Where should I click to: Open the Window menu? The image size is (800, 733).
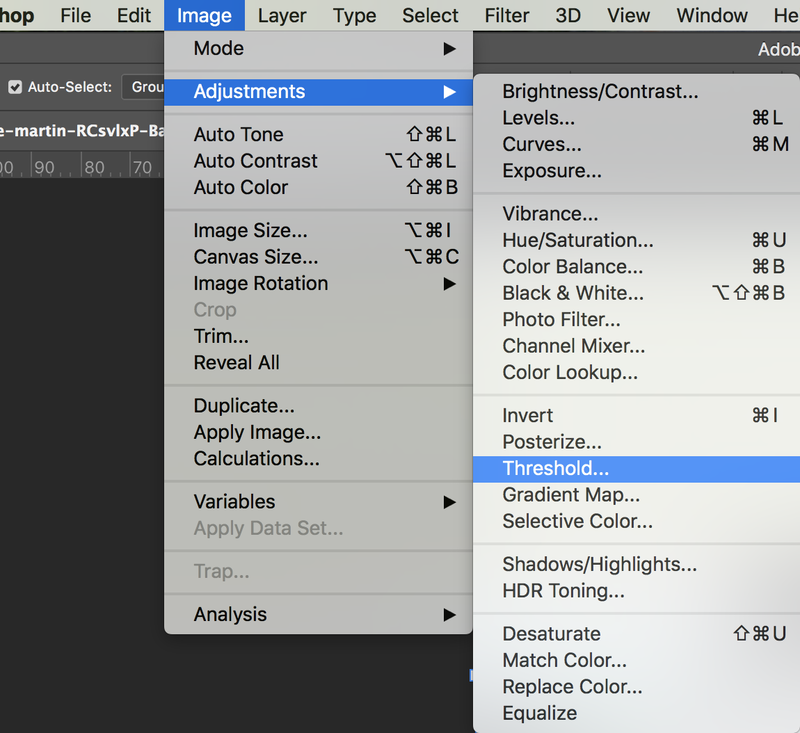click(712, 16)
